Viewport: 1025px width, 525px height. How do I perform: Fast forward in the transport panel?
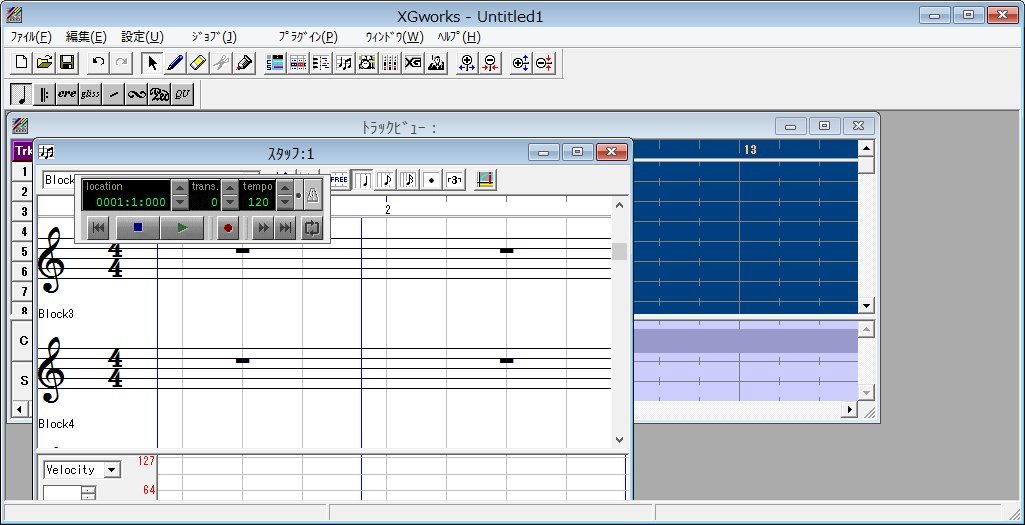pyautogui.click(x=263, y=228)
